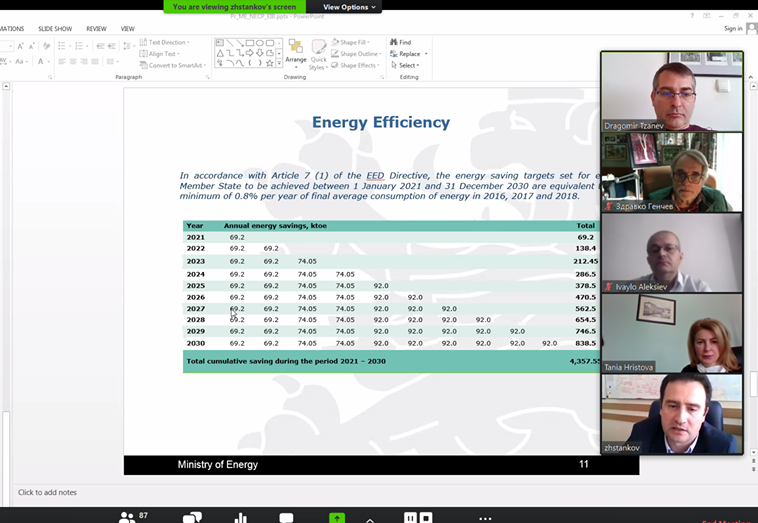Expand the View Options dropdown
758x523 pixels.
point(350,7)
